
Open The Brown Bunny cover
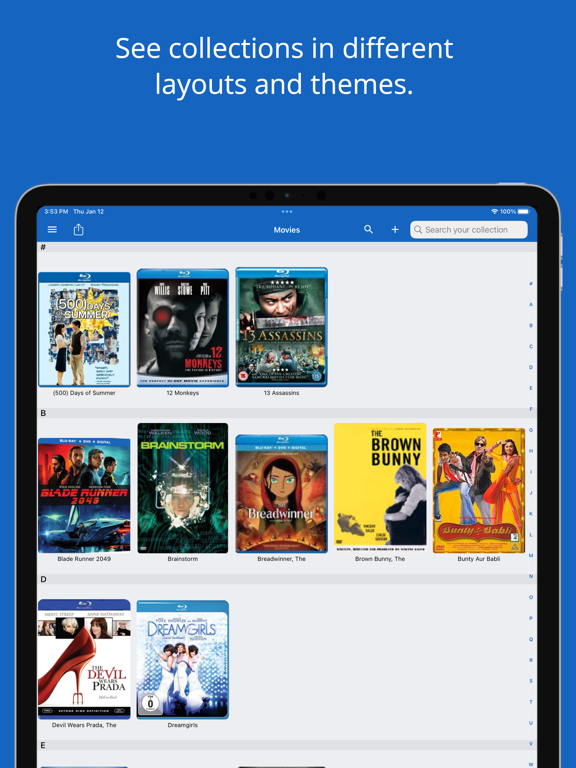coord(380,487)
